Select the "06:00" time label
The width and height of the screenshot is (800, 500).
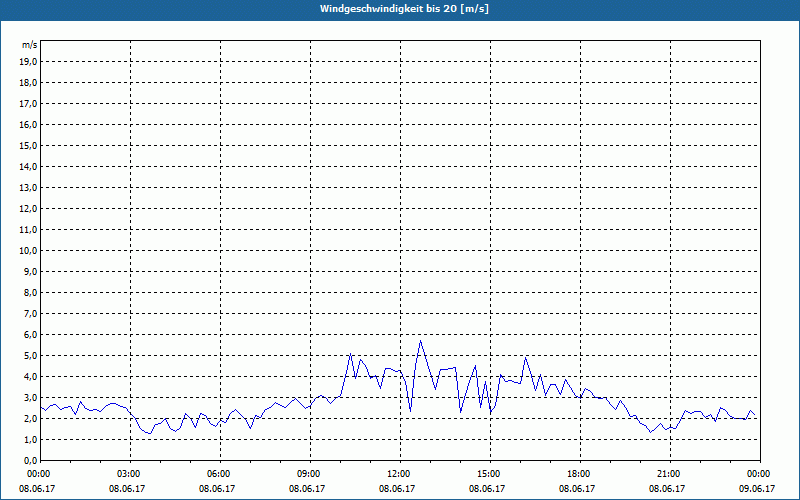(x=220, y=474)
